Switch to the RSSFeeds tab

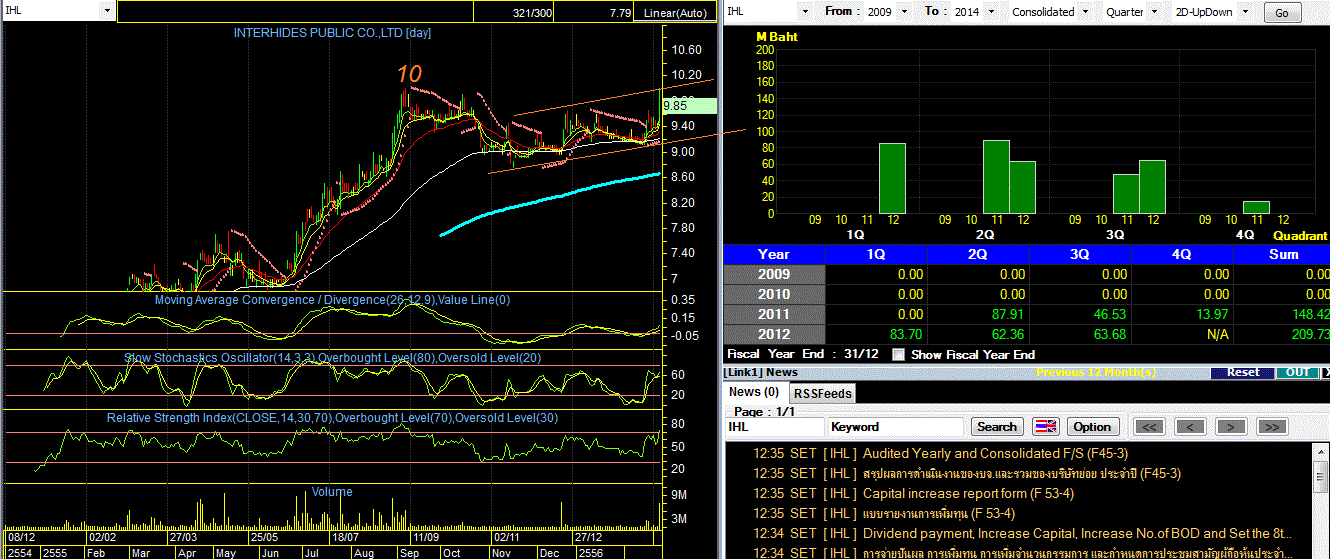[823, 393]
